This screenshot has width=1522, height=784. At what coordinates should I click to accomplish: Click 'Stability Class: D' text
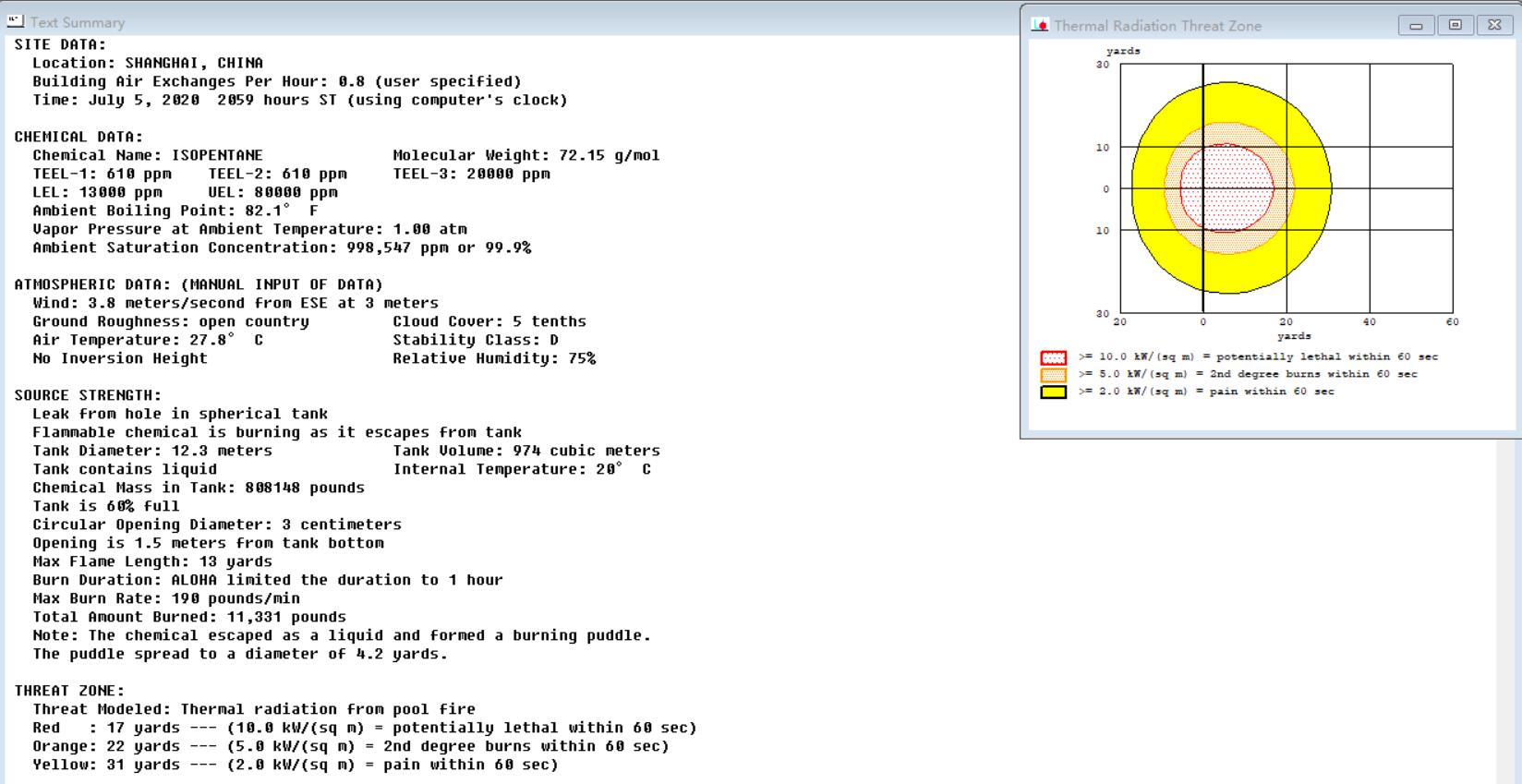click(476, 340)
